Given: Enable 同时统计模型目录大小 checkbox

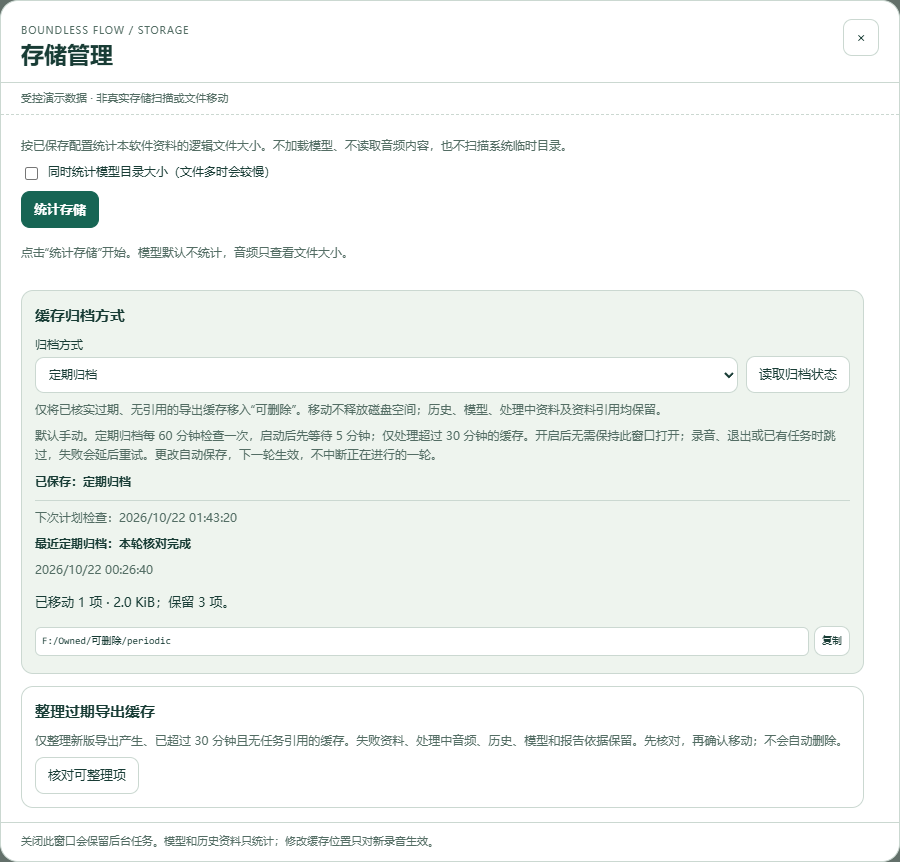Looking at the screenshot, I should 32,173.
